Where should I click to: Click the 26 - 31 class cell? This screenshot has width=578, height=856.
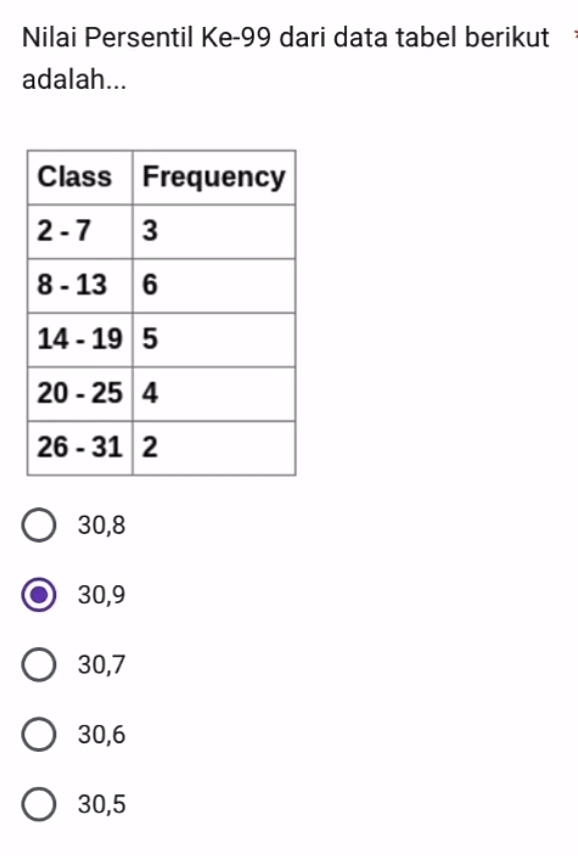point(80,448)
